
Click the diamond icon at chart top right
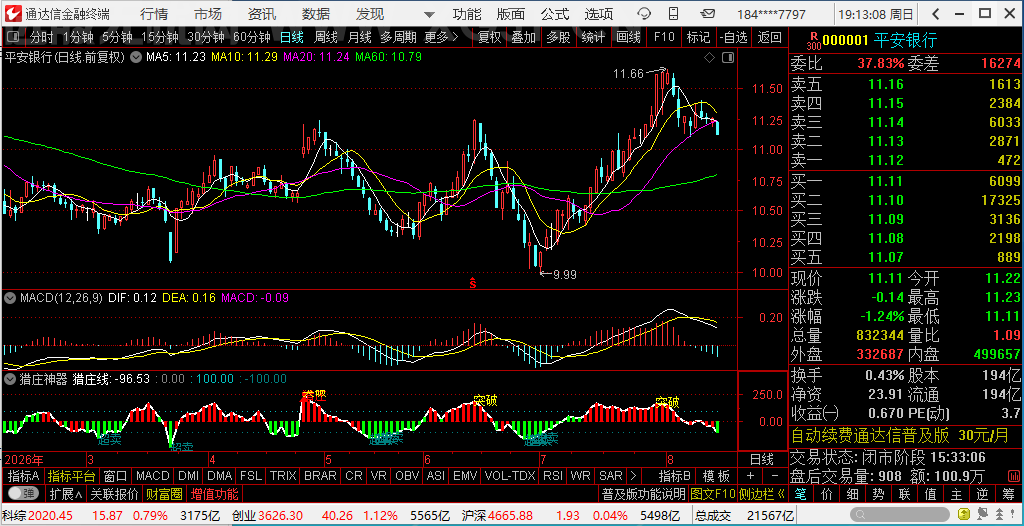point(709,58)
